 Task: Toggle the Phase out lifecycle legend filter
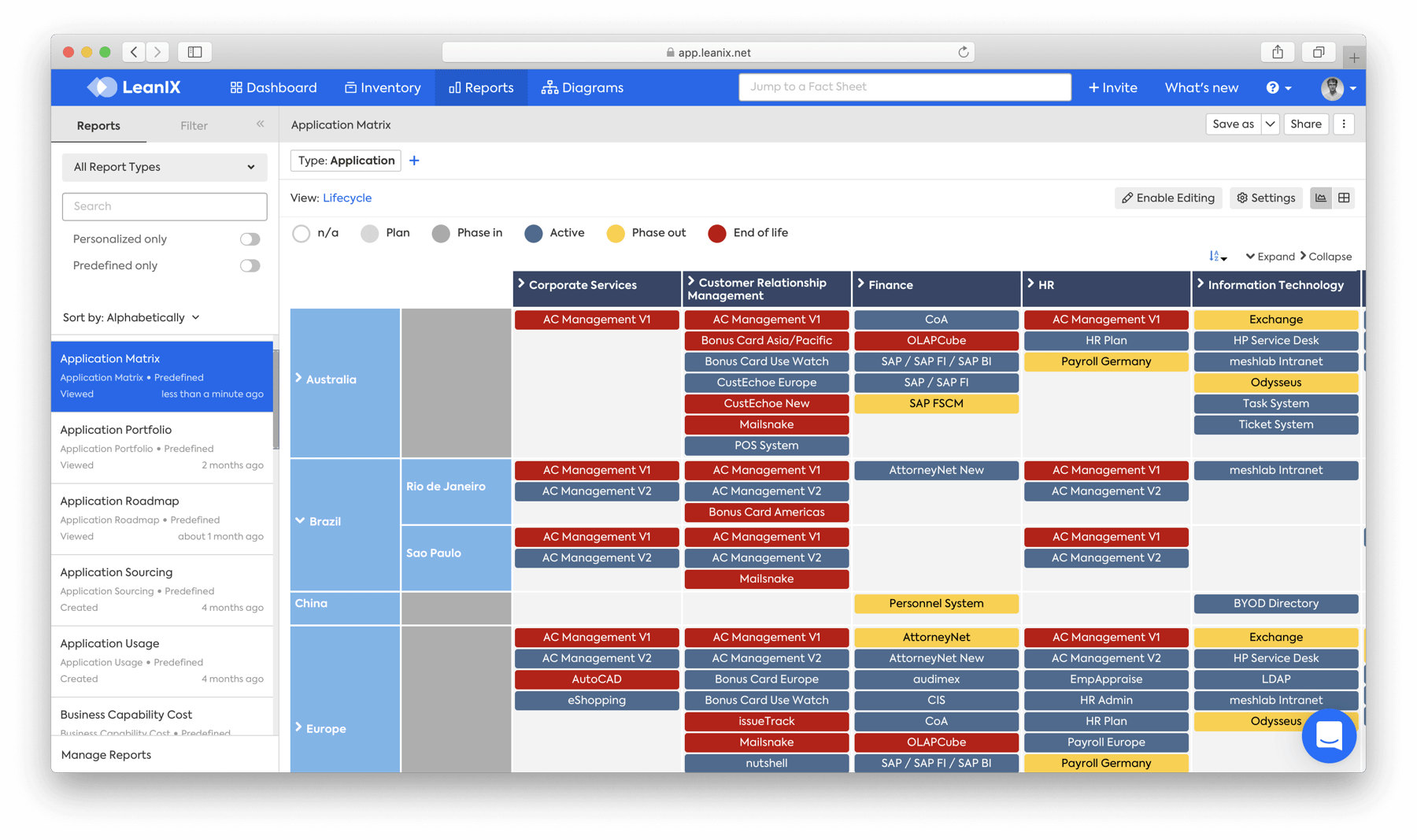616,233
